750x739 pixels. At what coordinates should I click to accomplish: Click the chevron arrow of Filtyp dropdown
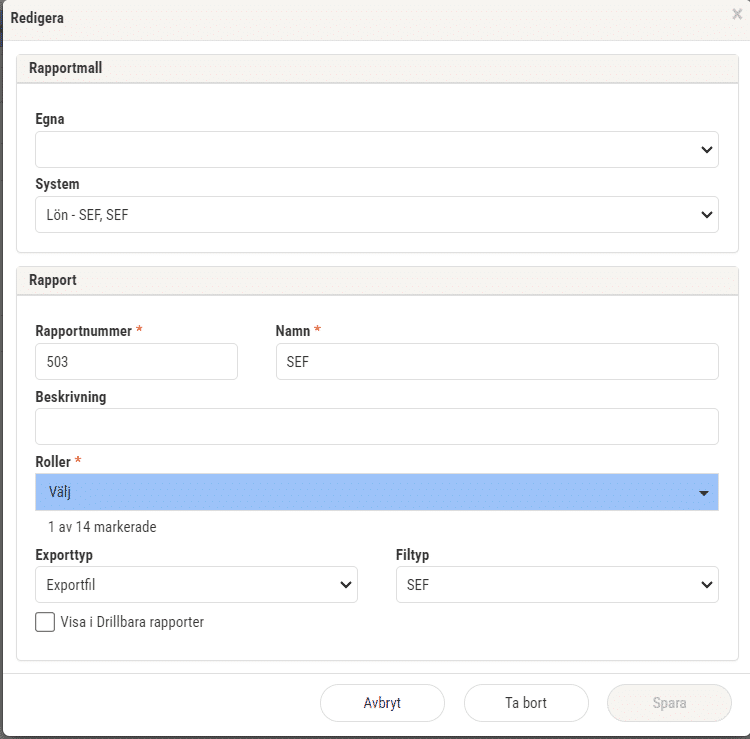click(706, 585)
